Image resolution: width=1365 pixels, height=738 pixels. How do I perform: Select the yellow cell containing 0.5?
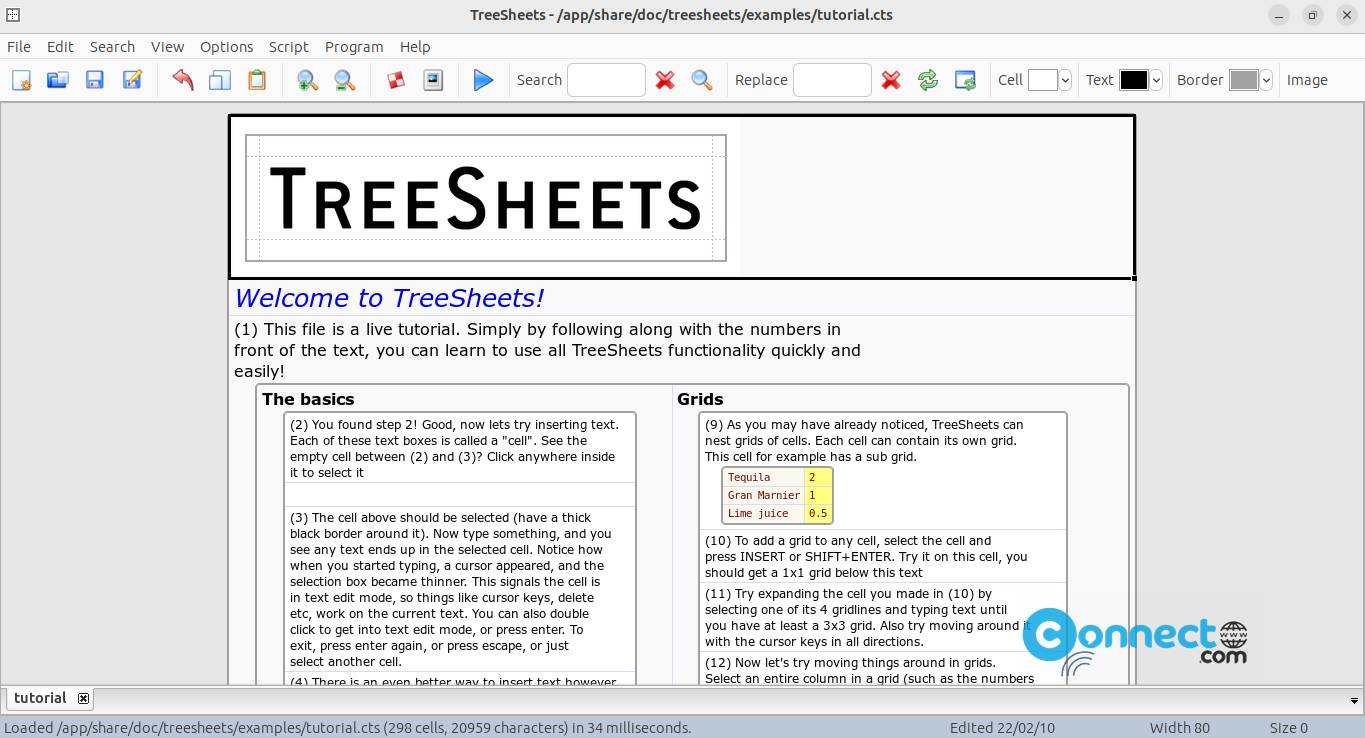[818, 513]
